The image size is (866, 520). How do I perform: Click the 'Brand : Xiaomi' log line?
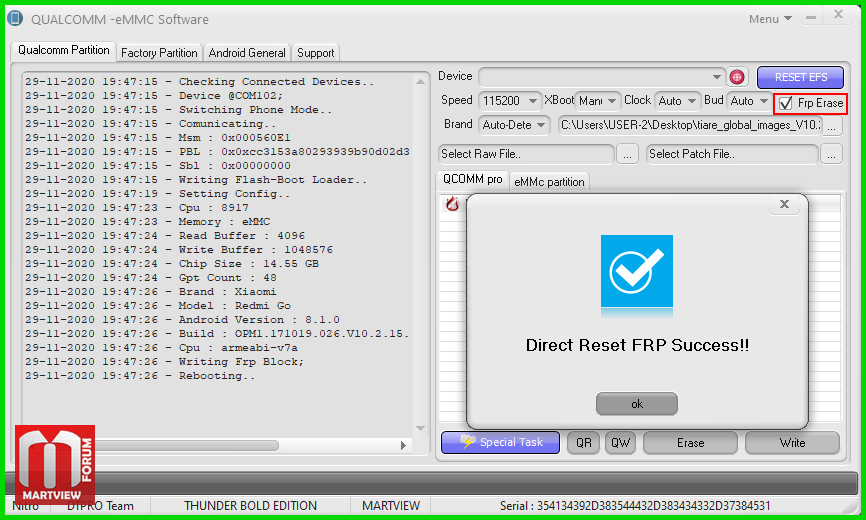click(151, 291)
